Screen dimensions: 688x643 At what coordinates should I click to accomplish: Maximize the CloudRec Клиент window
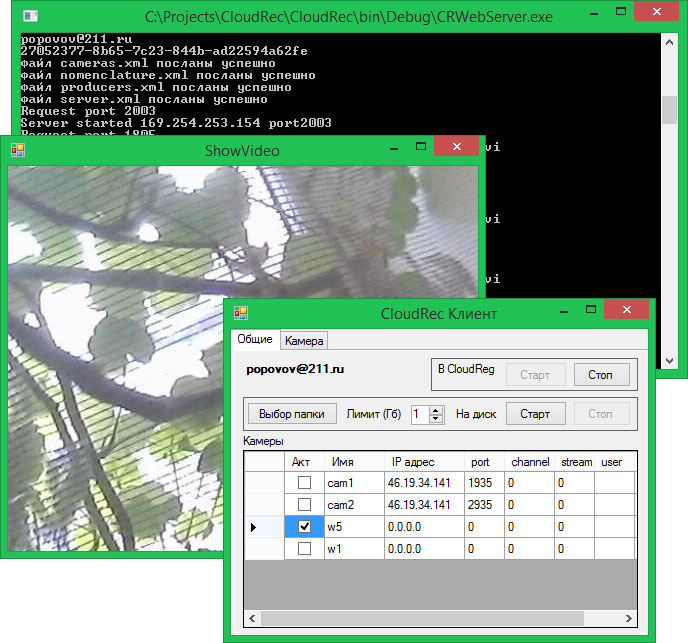[591, 309]
